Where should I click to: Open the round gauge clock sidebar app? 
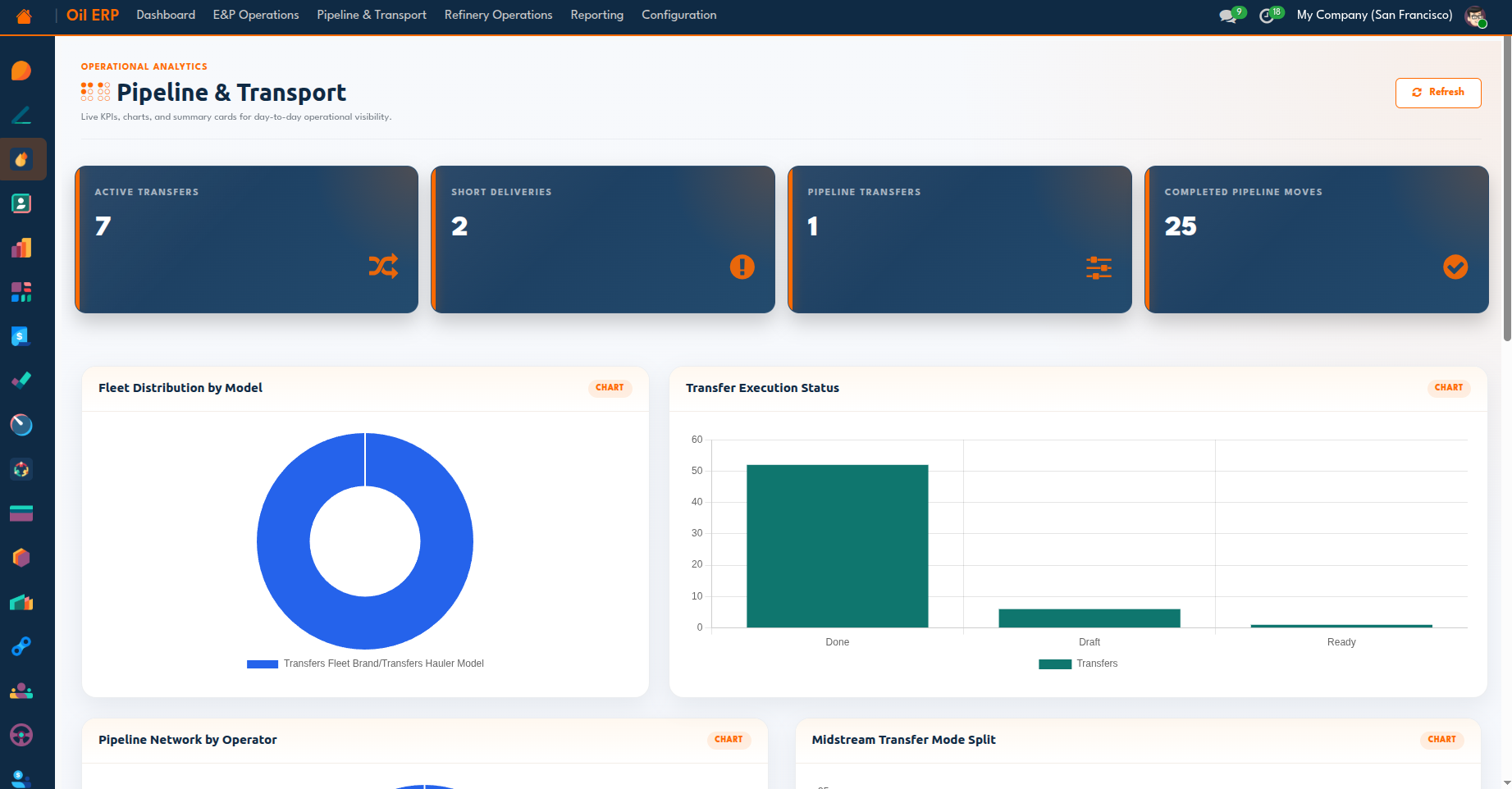tap(21, 425)
